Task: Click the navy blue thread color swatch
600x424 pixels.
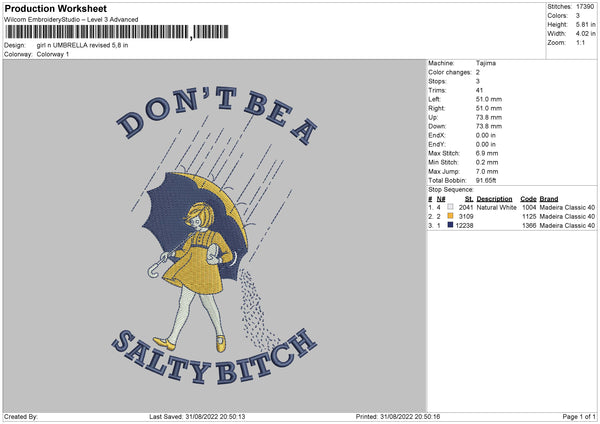Action: point(450,225)
